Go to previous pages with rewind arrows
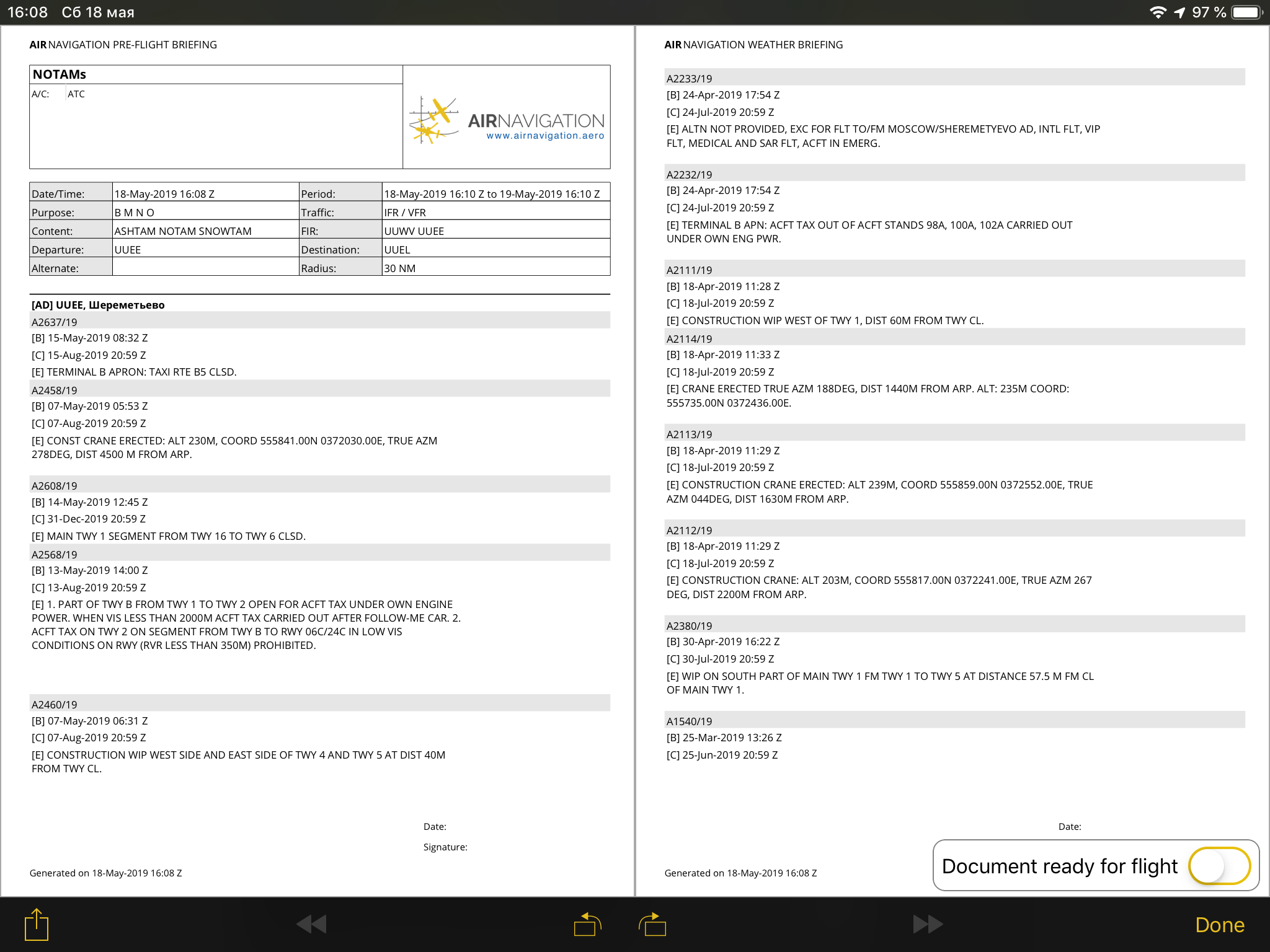Viewport: 1270px width, 952px height. click(x=311, y=924)
